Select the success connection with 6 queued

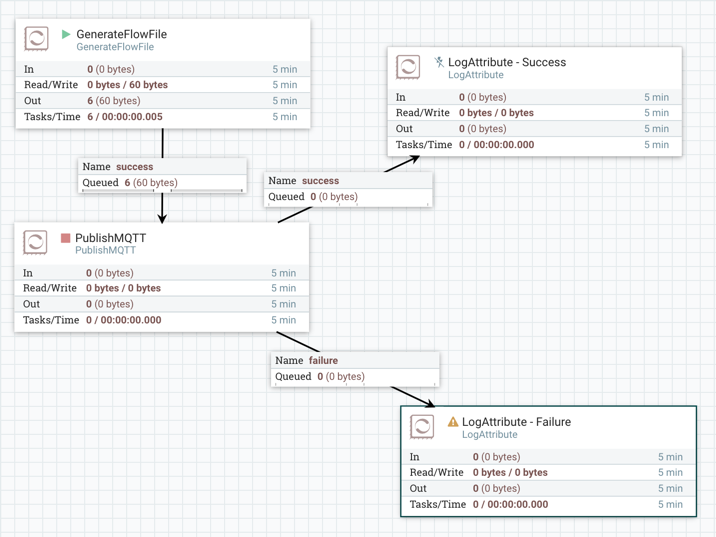[162, 174]
